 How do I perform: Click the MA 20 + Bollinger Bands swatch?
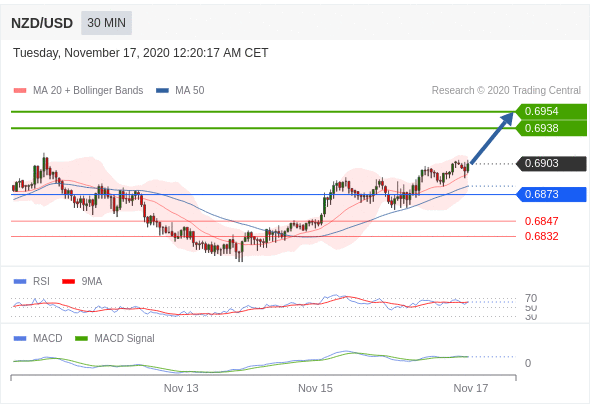[x=20, y=90]
